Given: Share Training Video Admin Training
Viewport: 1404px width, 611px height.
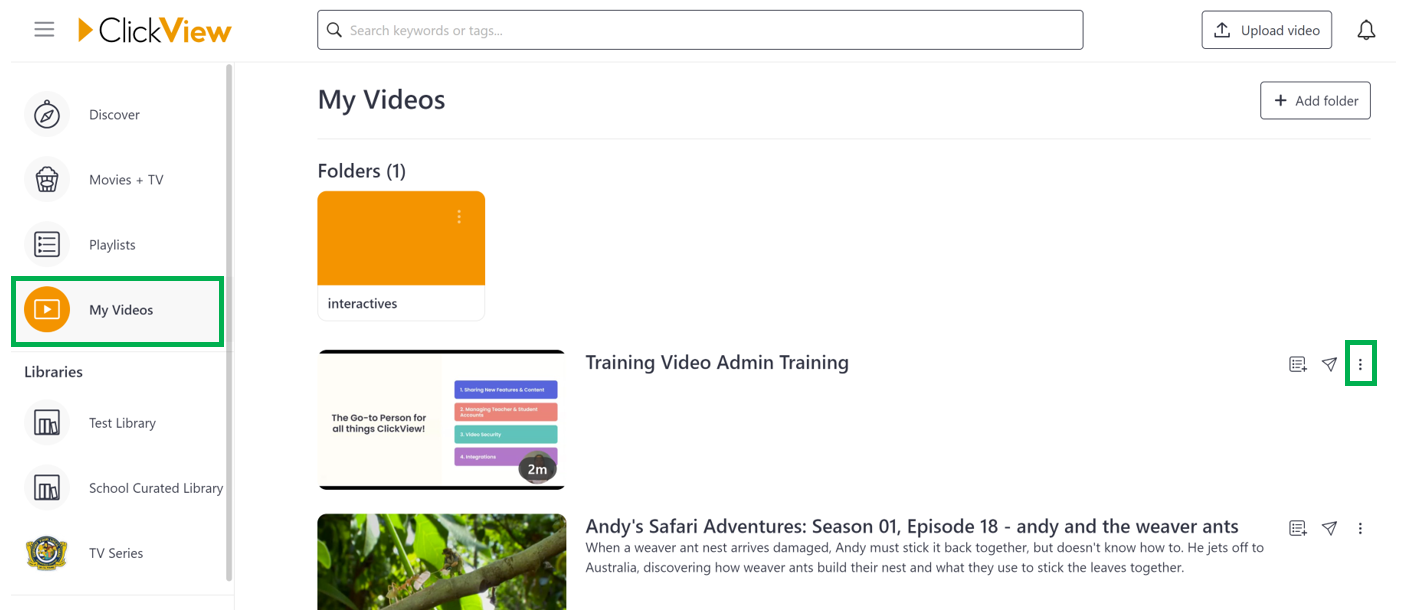Looking at the screenshot, I should point(1329,364).
